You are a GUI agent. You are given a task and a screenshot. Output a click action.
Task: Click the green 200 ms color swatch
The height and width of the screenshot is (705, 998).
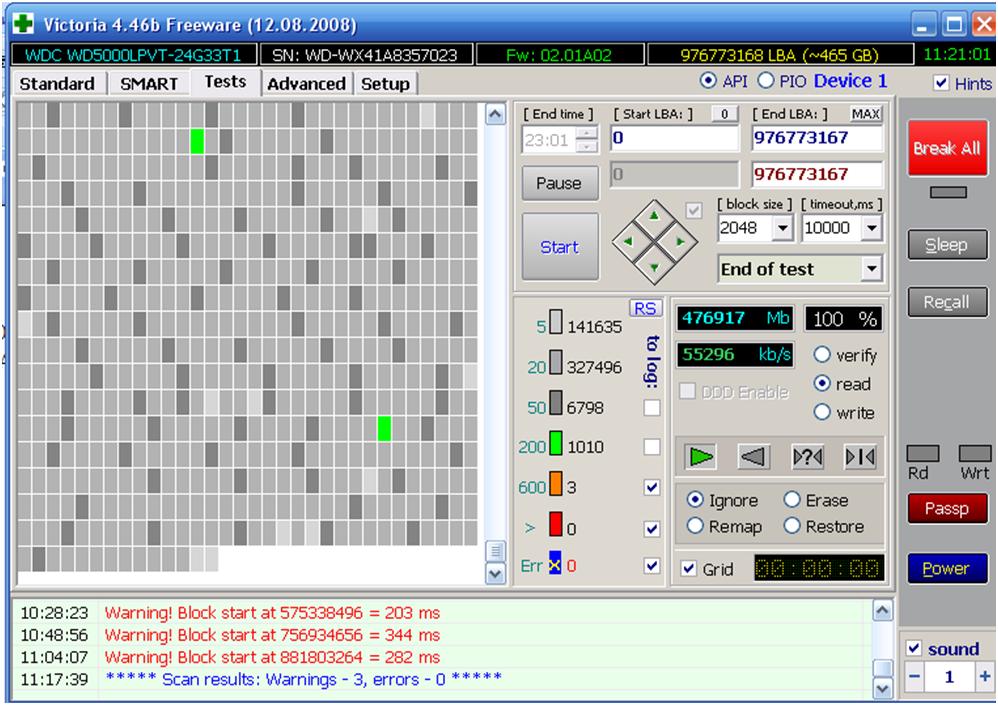pyautogui.click(x=556, y=443)
